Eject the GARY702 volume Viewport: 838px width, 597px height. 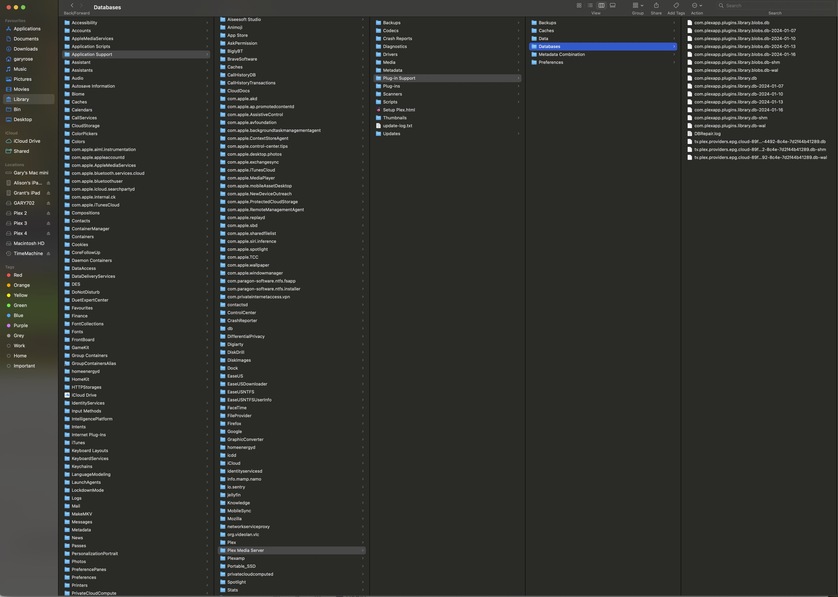(49, 203)
